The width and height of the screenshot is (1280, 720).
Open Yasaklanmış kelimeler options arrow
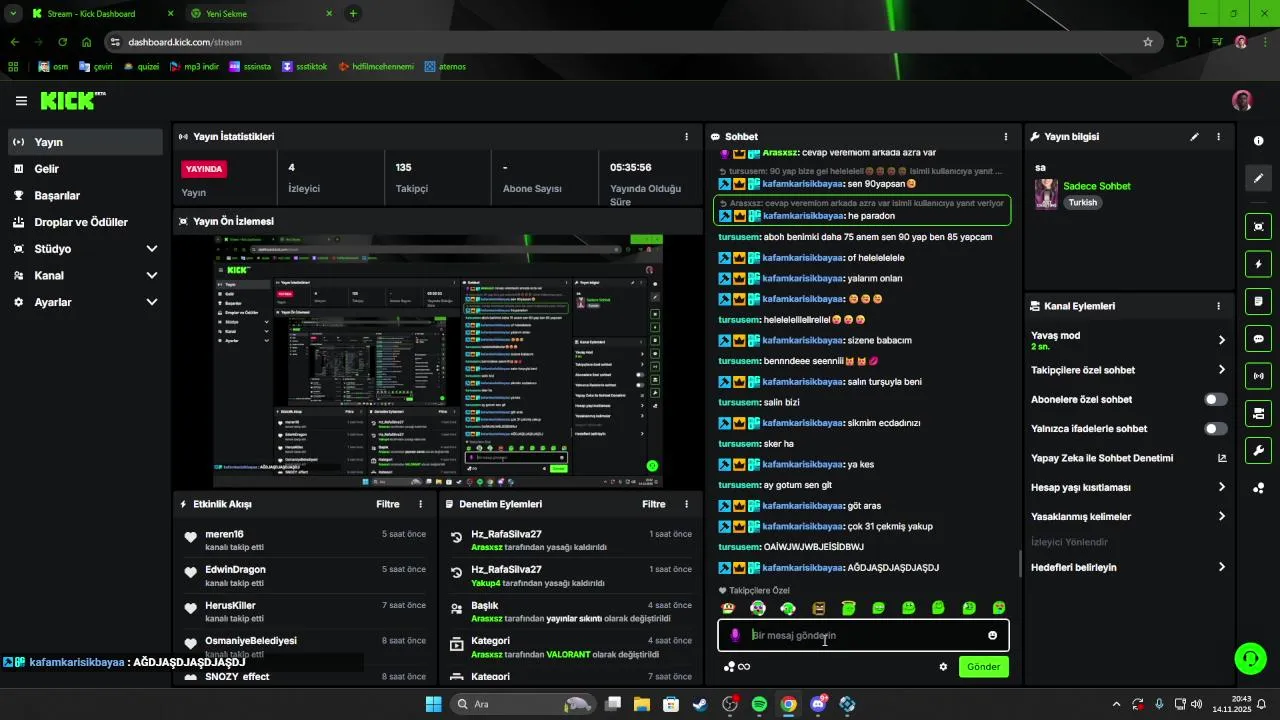[1221, 517]
